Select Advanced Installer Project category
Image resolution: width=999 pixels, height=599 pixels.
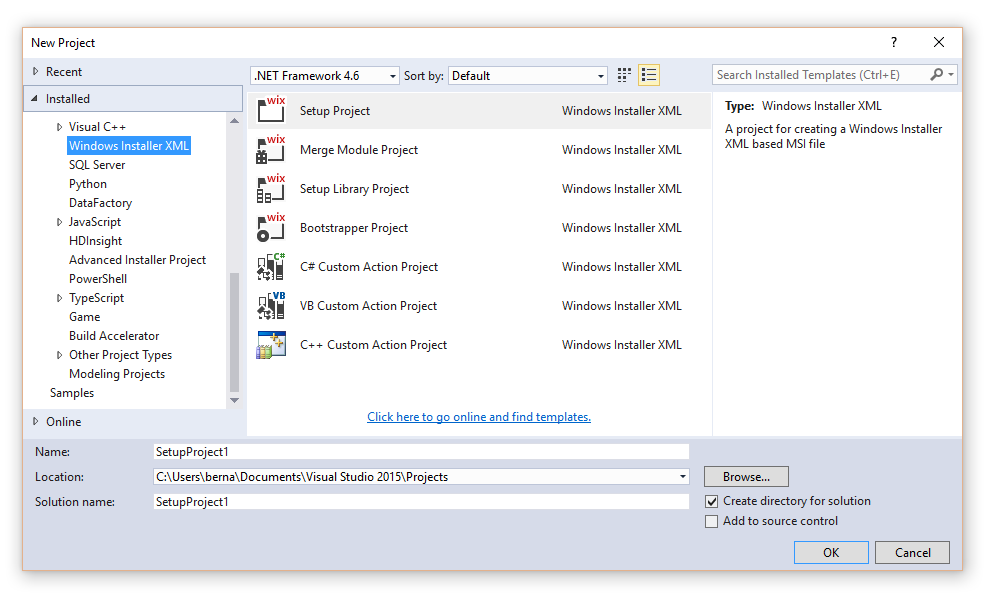(137, 260)
